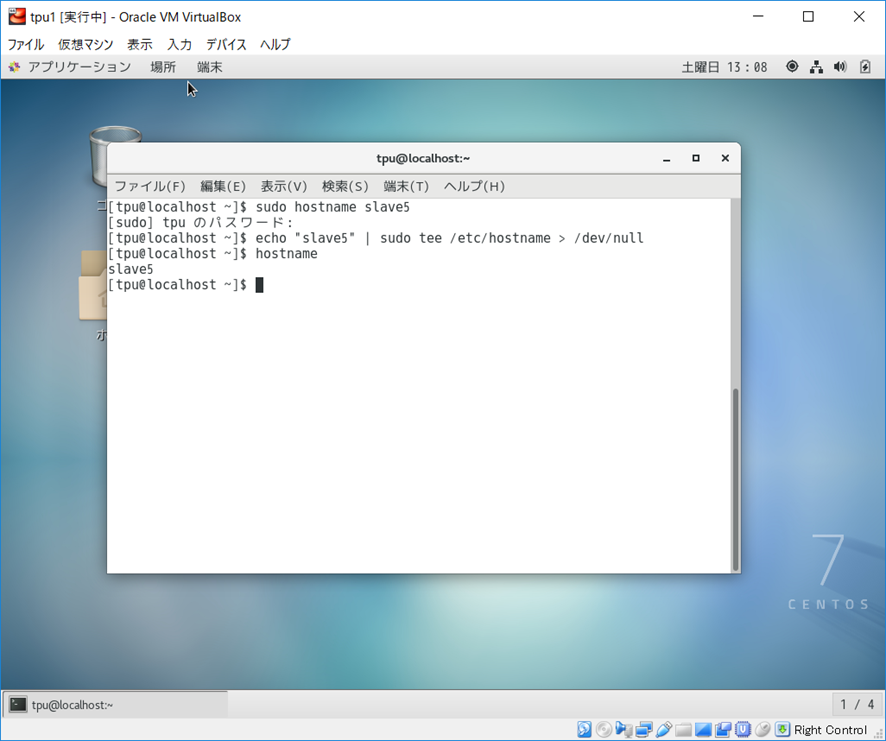Open VirtualBox デバイス menu
The image size is (886, 741).
[226, 44]
